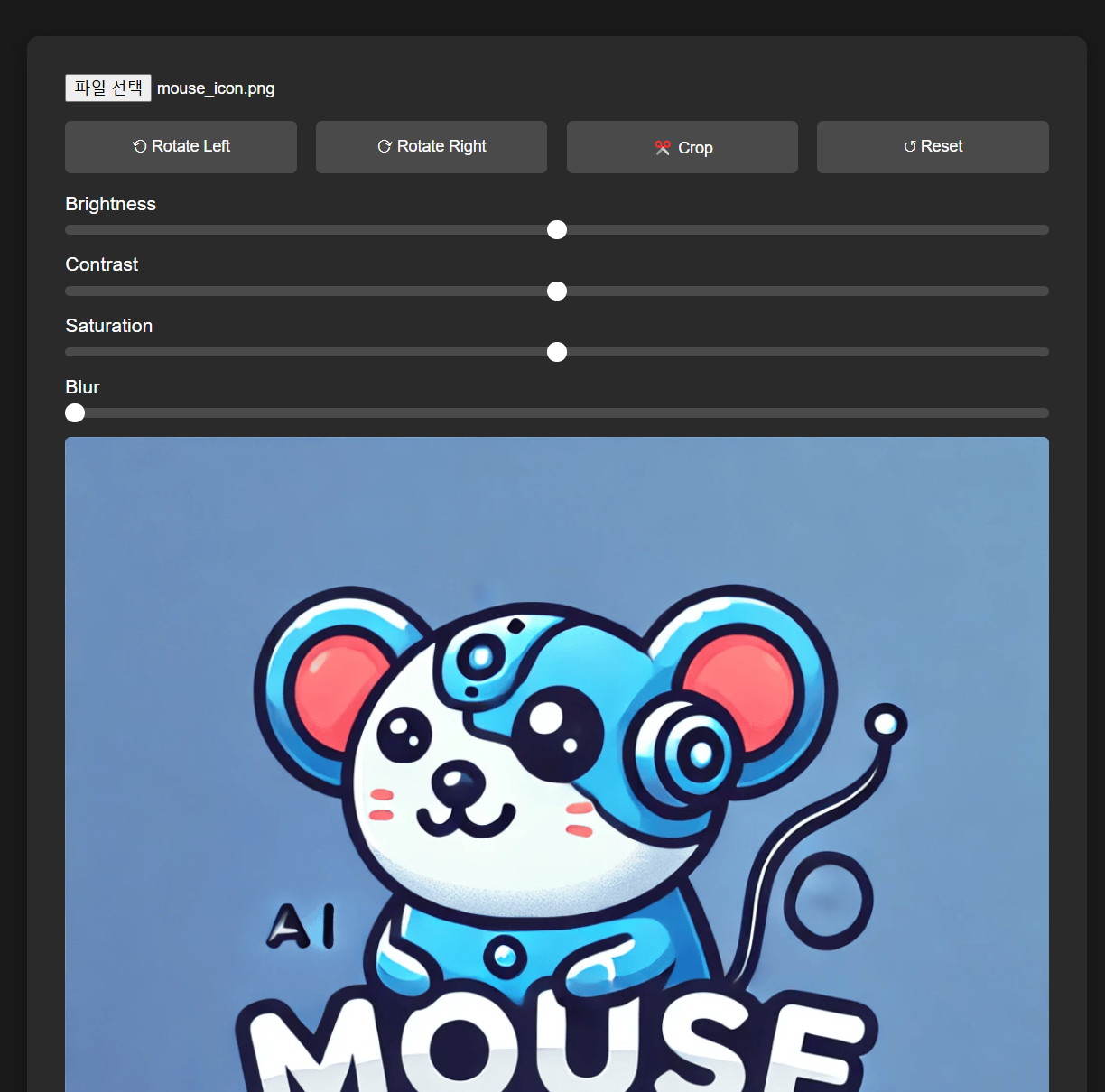The height and width of the screenshot is (1092, 1105).
Task: Click the Brightness slider handle
Action: pyautogui.click(x=557, y=230)
